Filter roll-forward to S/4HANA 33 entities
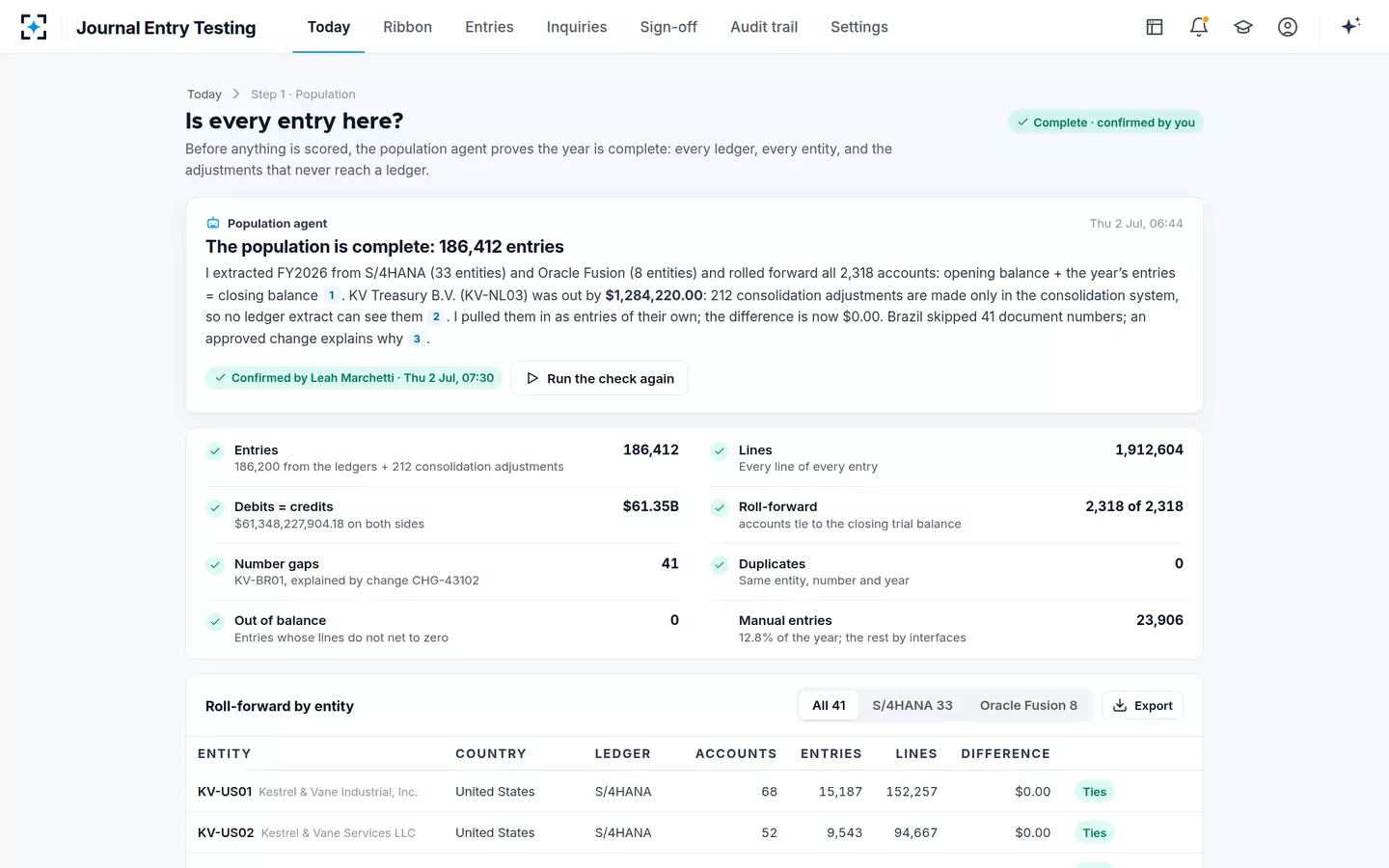The image size is (1389, 868). pos(912,705)
